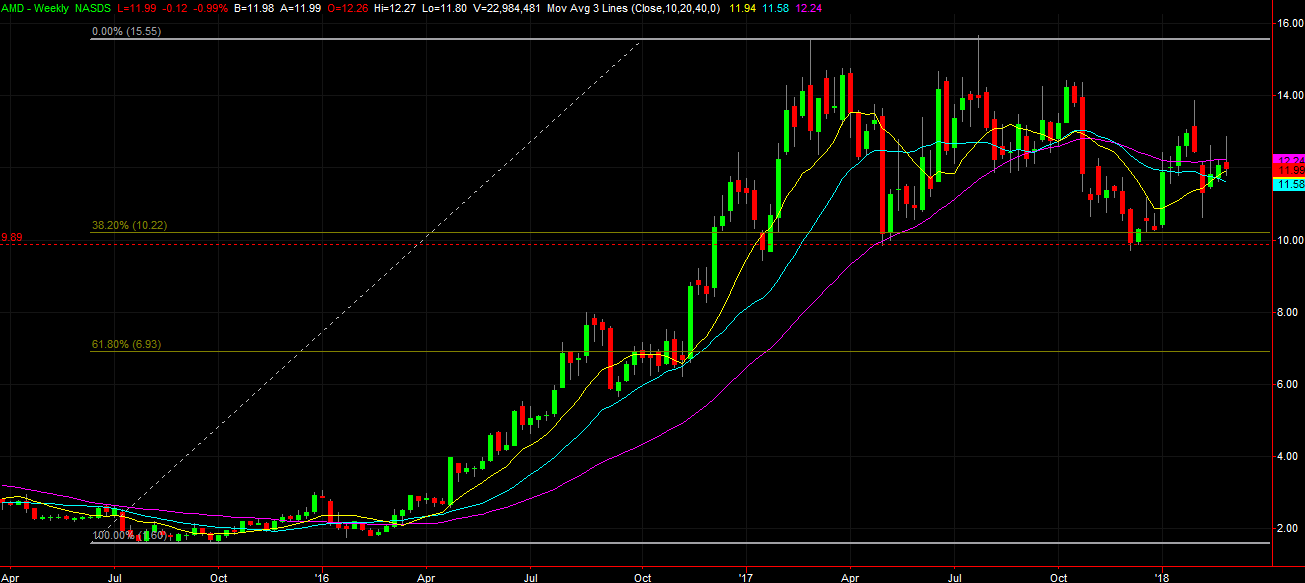Select the last price L=11.99 readout
The height and width of the screenshot is (583, 1305).
tap(139, 8)
